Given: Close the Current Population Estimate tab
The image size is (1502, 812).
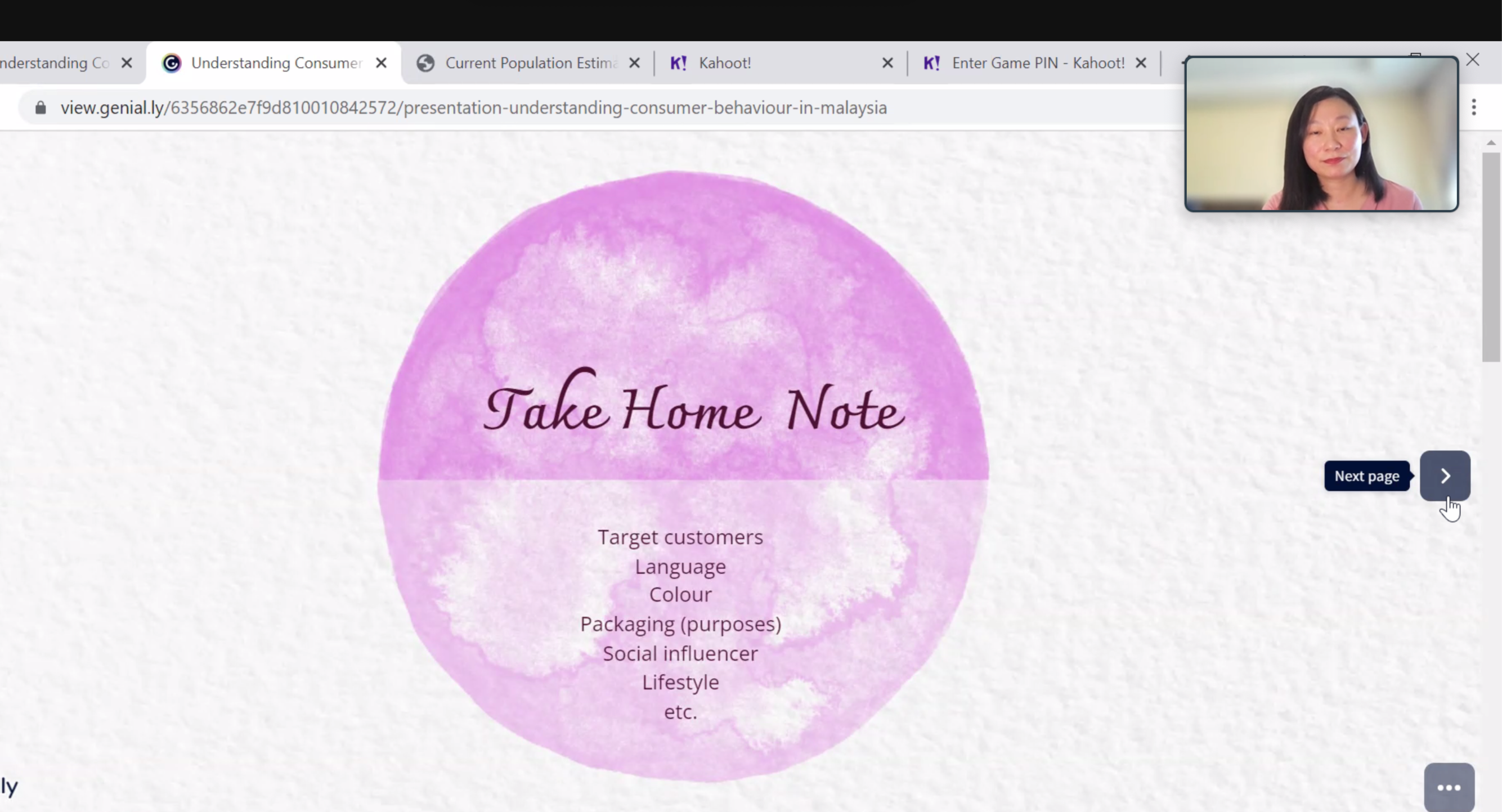Looking at the screenshot, I should [x=634, y=63].
